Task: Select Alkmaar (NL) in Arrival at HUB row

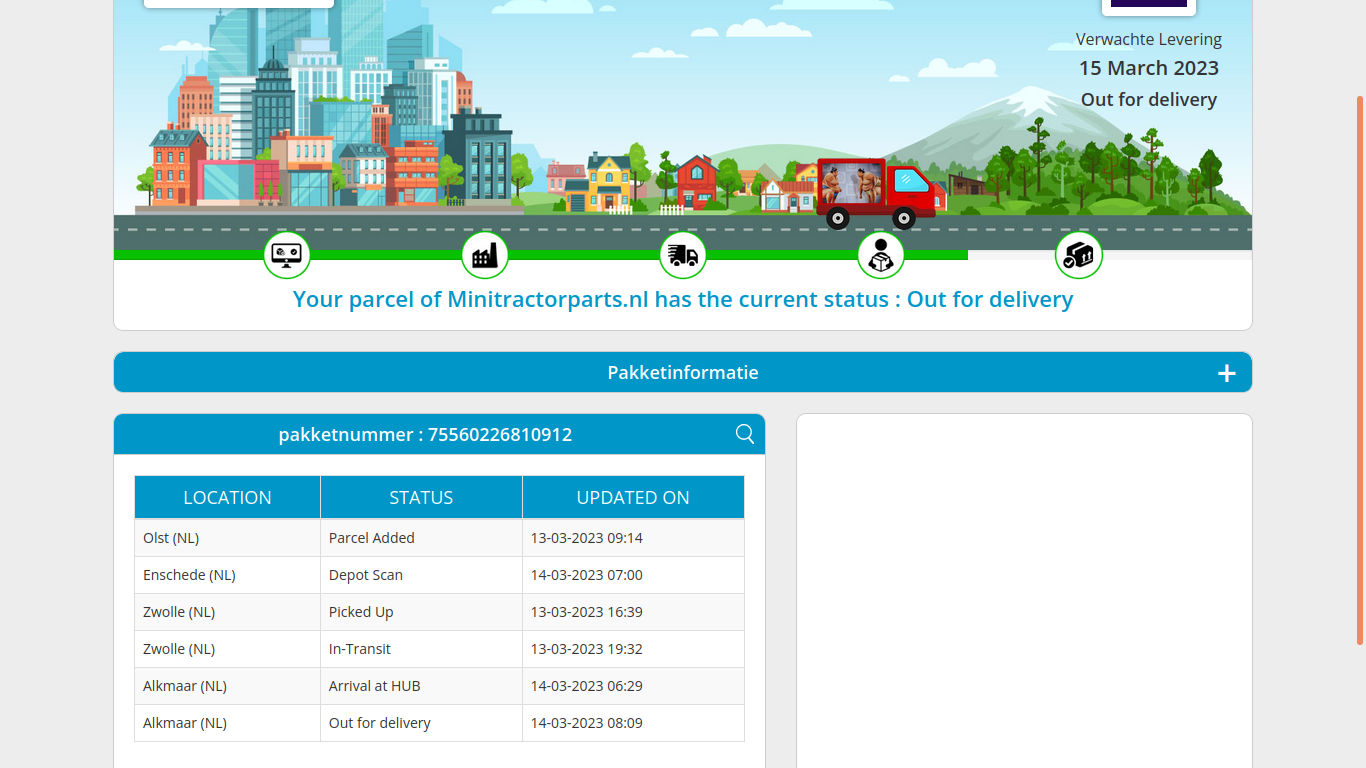Action: click(227, 686)
